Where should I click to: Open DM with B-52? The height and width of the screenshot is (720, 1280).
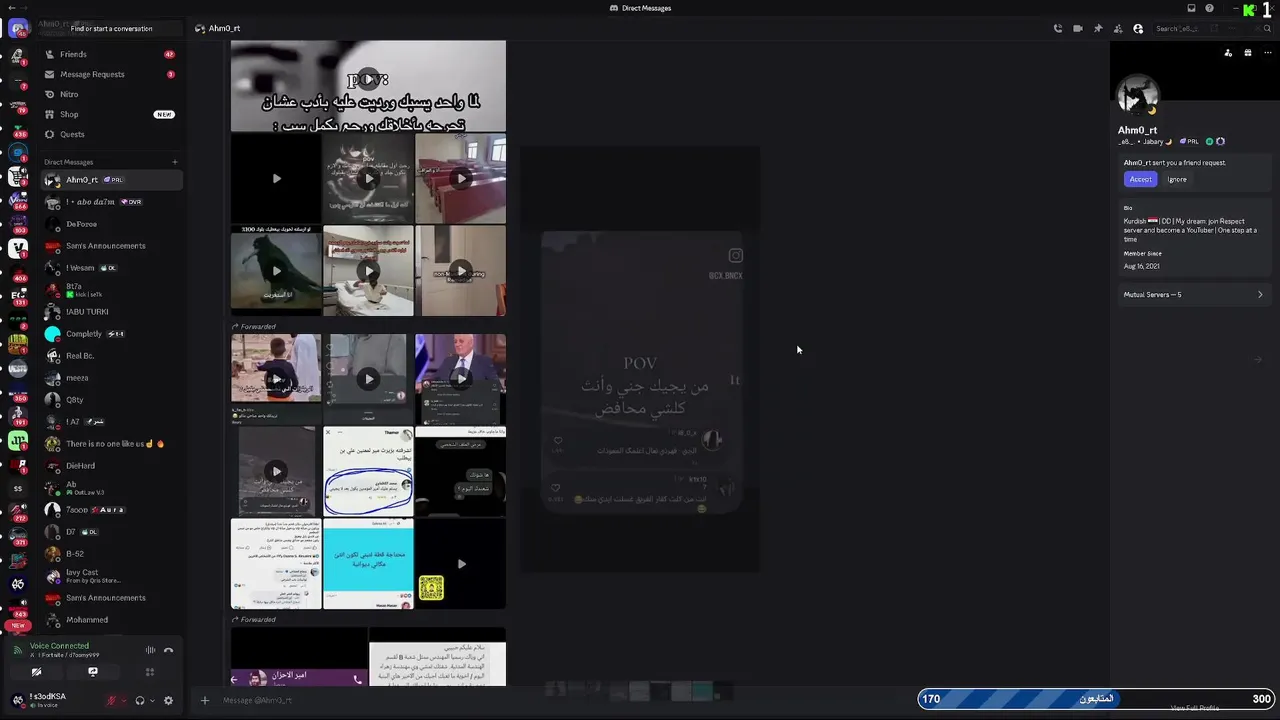pos(110,554)
